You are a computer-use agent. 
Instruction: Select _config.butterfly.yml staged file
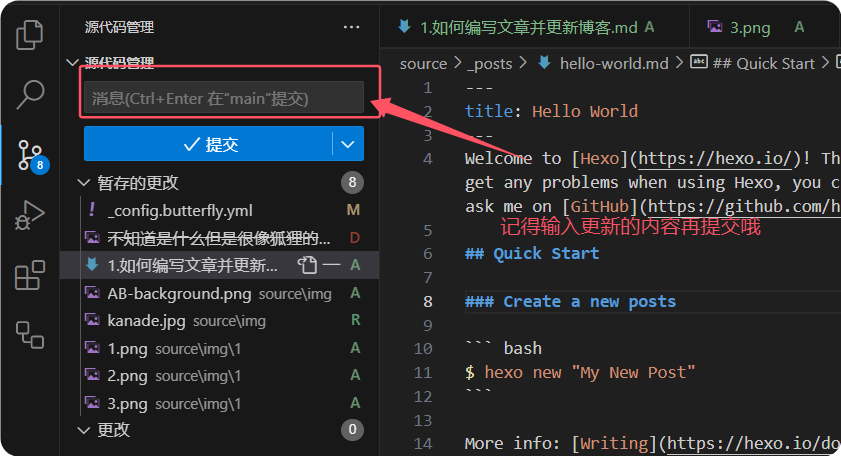(x=220, y=210)
